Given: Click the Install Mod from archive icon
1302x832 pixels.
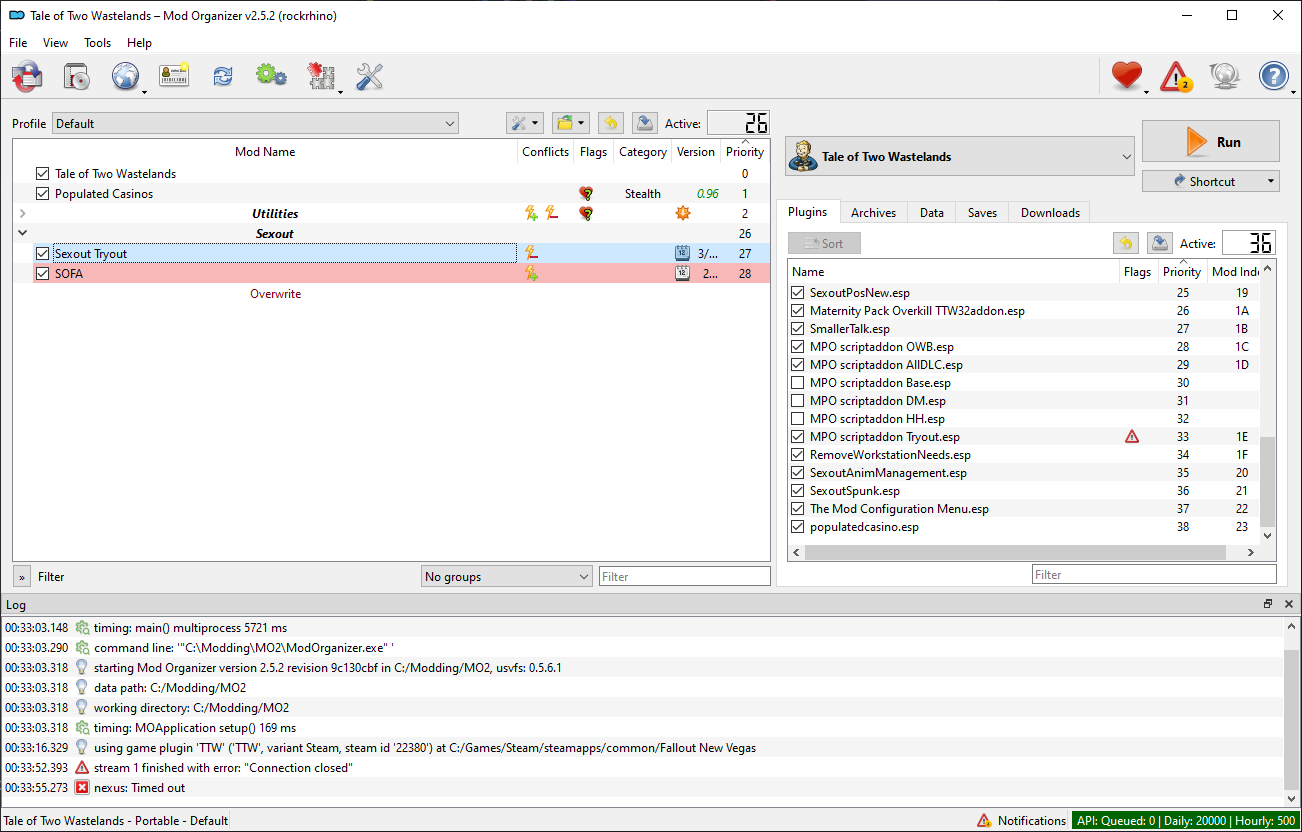Looking at the screenshot, I should tap(27, 76).
